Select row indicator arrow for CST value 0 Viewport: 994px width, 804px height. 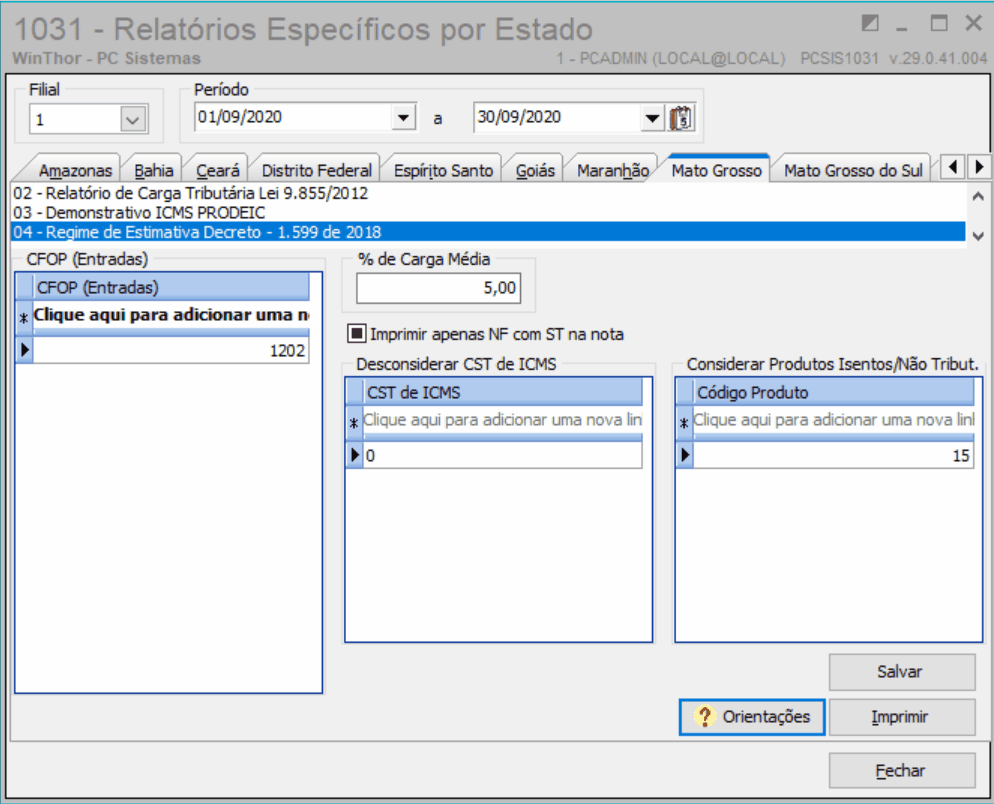[x=354, y=455]
